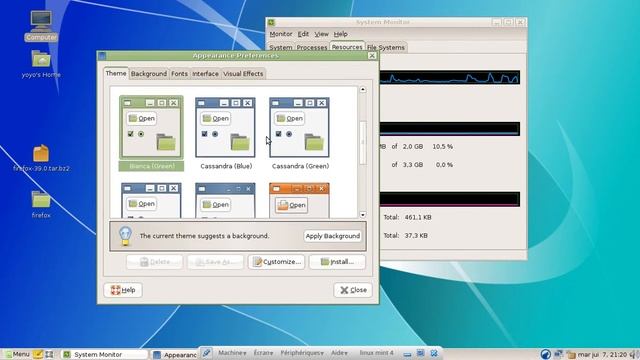The width and height of the screenshot is (640, 360).
Task: Click the swap 0.0 % value text
Action: [x=444, y=164]
